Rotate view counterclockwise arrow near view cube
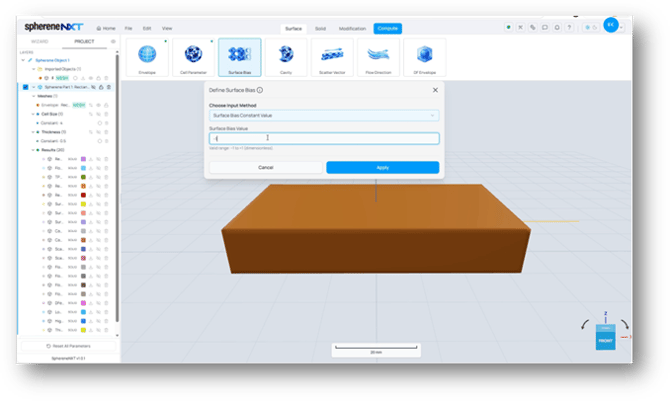Viewport: 670px width, 401px height. 585,324
